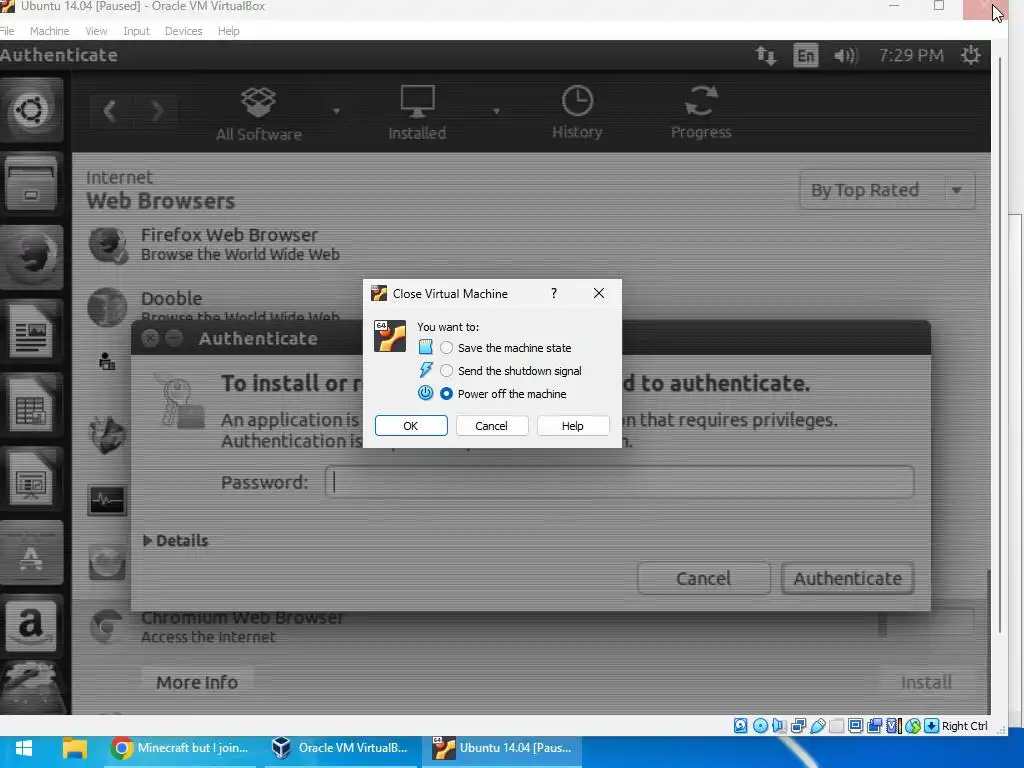The width and height of the screenshot is (1024, 768).
Task: Click the Password input field
Action: coord(619,482)
